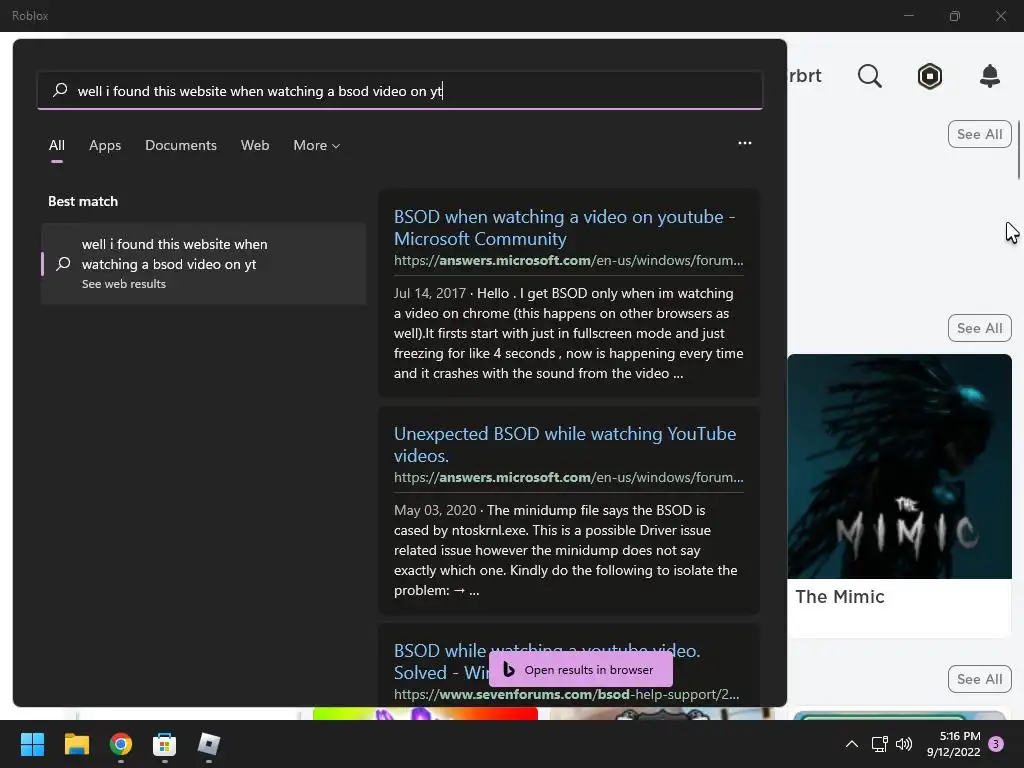Image resolution: width=1024 pixels, height=768 pixels.
Task: Click the magnifier in the search box
Action: [x=60, y=90]
